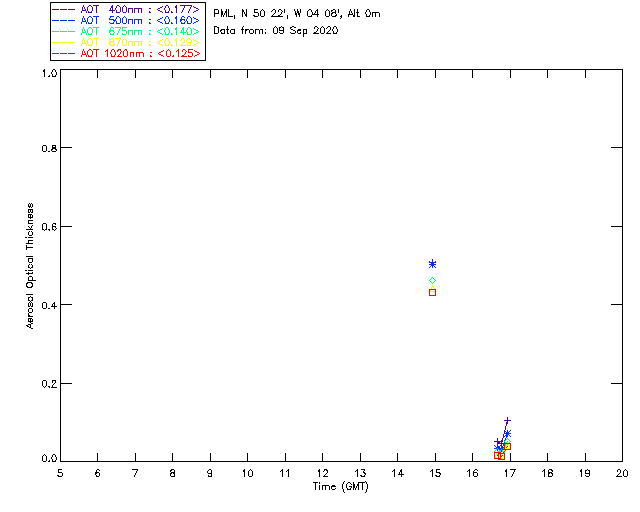Click the x-axis tick label 8
This screenshot has width=640, height=512.
172,473
